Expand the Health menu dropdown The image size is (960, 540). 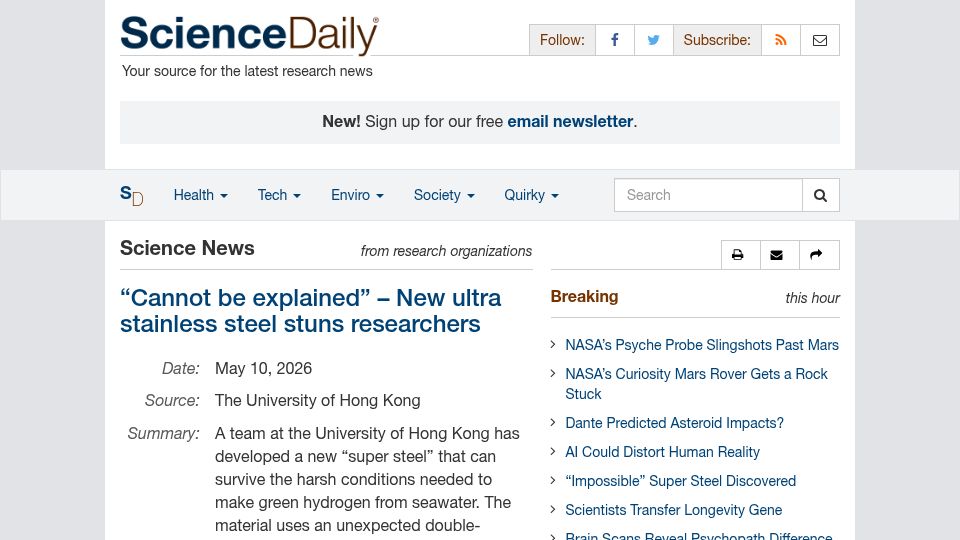click(x=200, y=195)
